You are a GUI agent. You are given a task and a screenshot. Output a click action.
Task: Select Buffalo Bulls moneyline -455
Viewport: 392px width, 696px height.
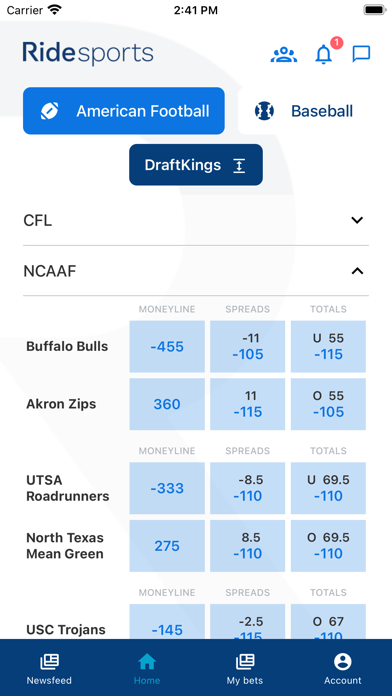tap(167, 347)
